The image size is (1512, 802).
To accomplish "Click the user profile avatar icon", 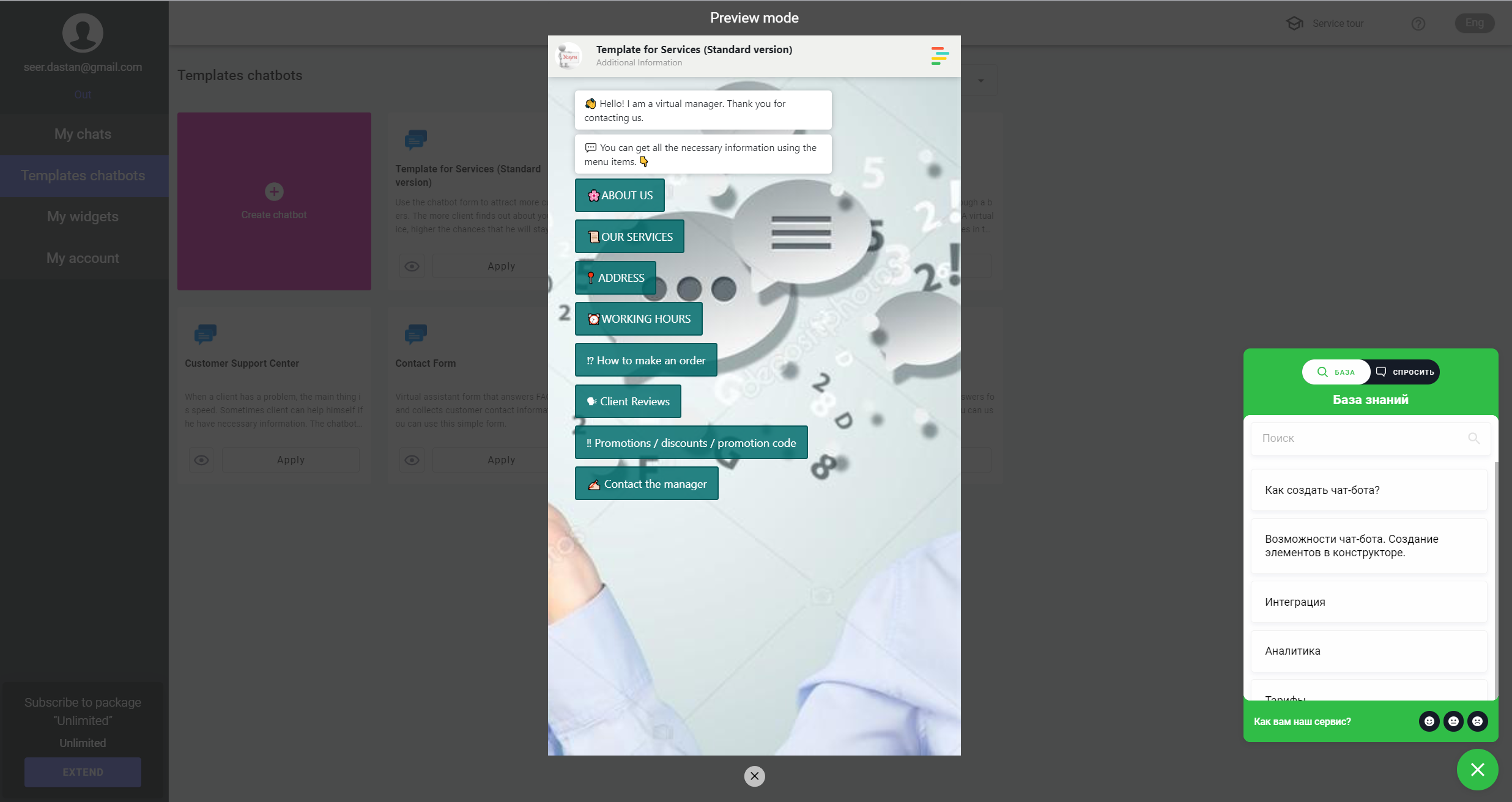I will (x=83, y=32).
